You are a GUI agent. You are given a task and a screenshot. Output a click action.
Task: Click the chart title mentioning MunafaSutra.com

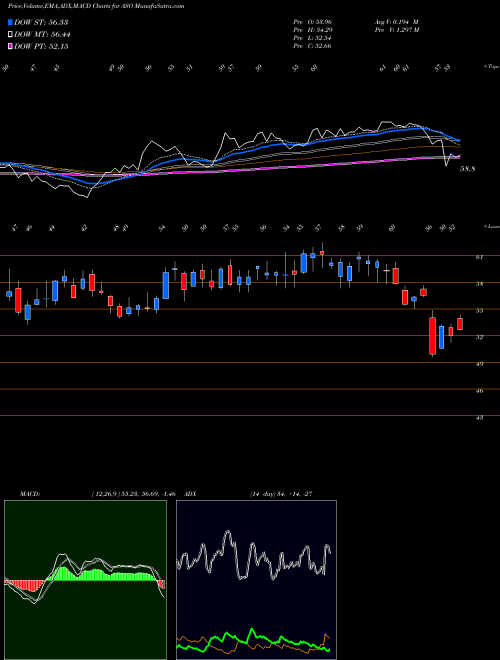[96, 6]
